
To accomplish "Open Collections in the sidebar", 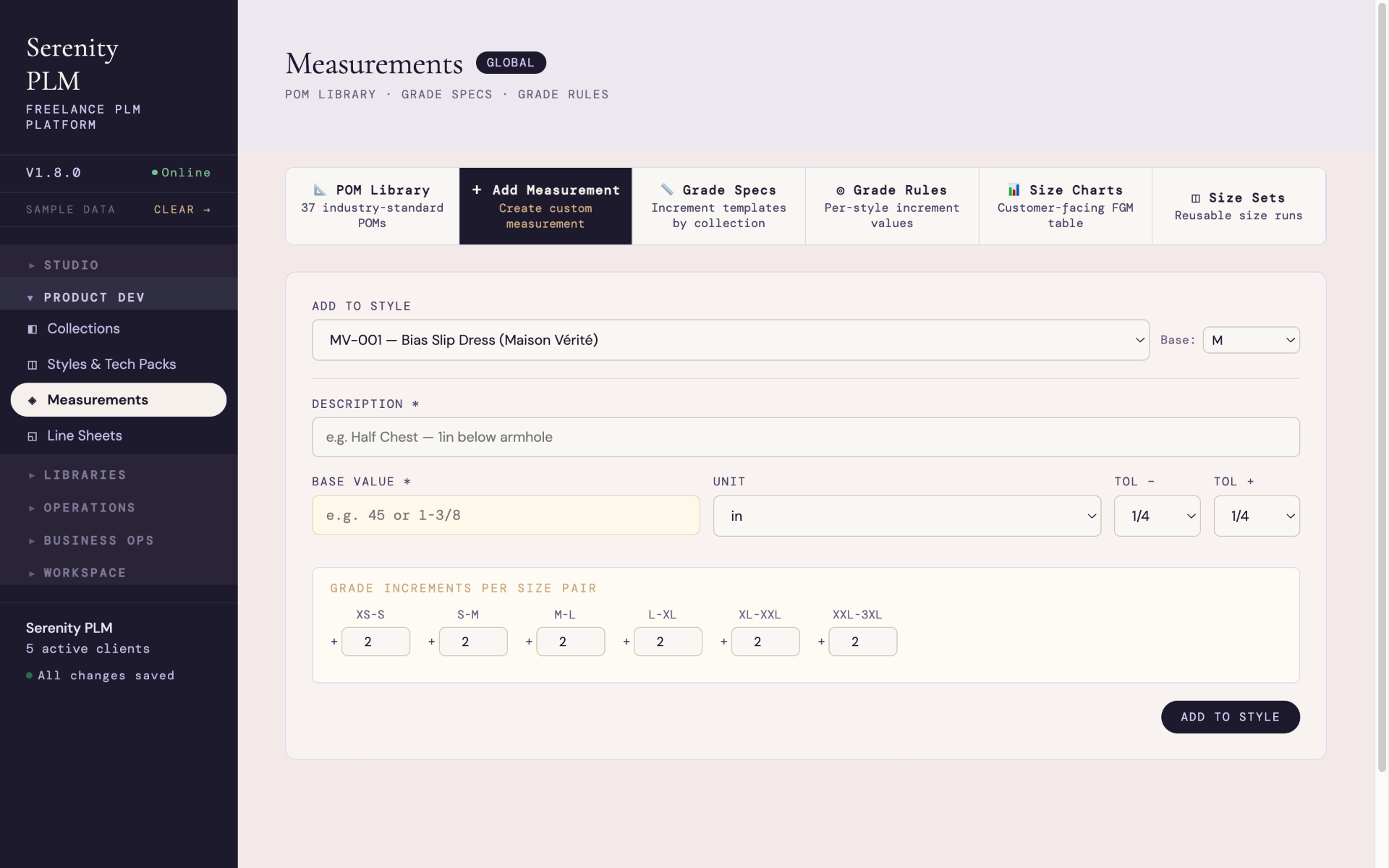I will (x=119, y=329).
